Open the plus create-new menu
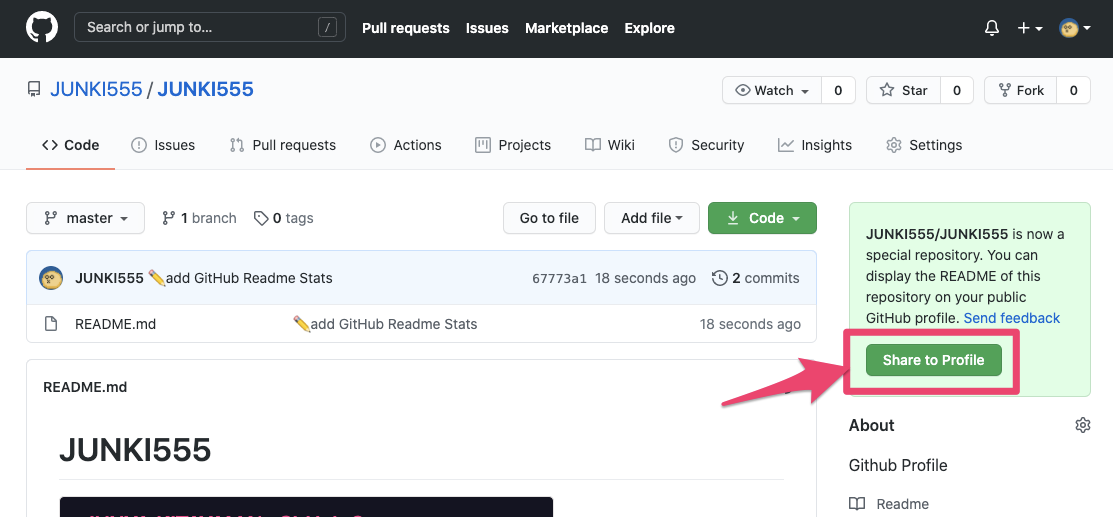1113x517 pixels. (x=1029, y=28)
